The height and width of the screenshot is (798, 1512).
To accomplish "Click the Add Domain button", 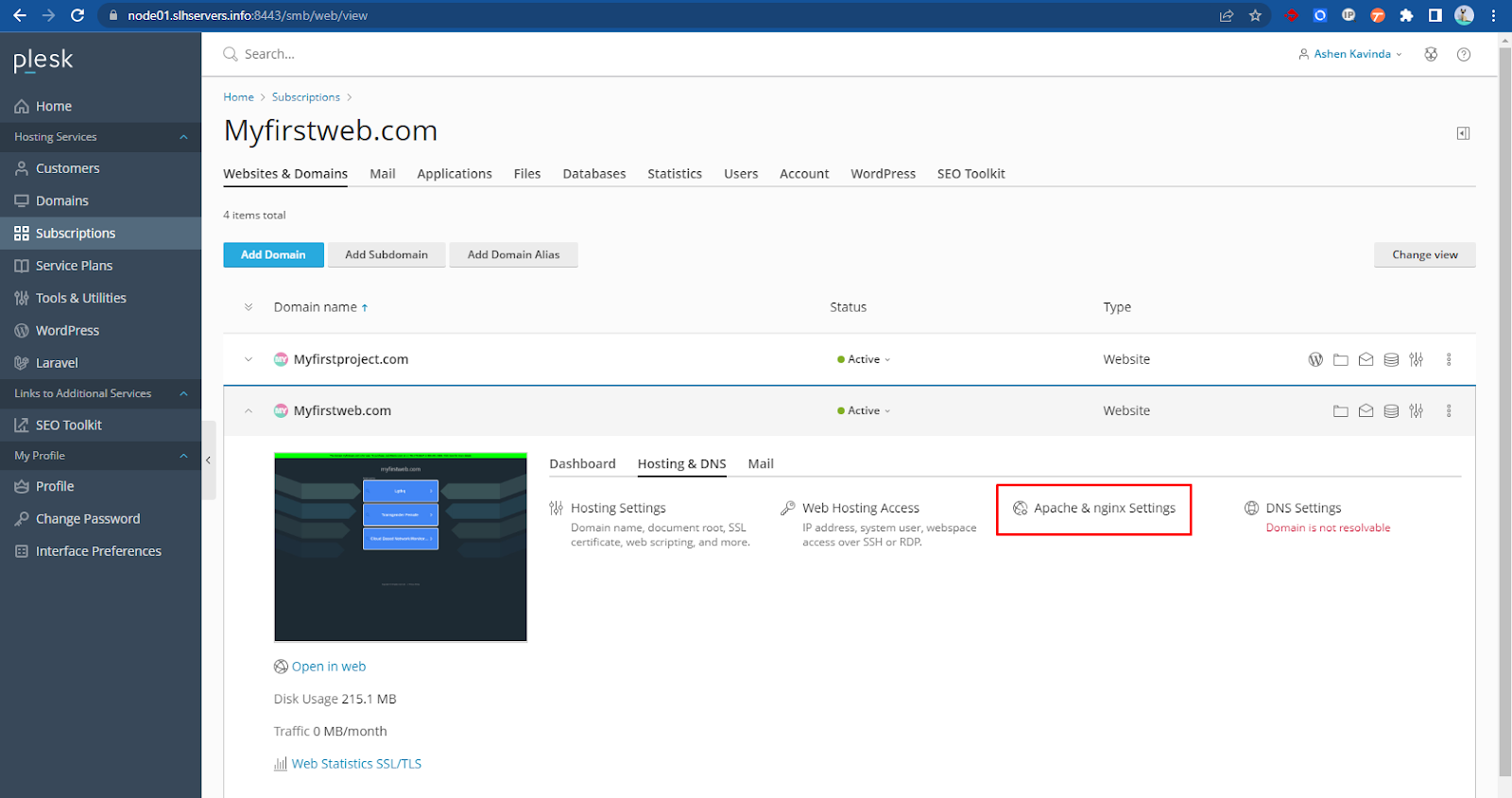I will pos(273,255).
